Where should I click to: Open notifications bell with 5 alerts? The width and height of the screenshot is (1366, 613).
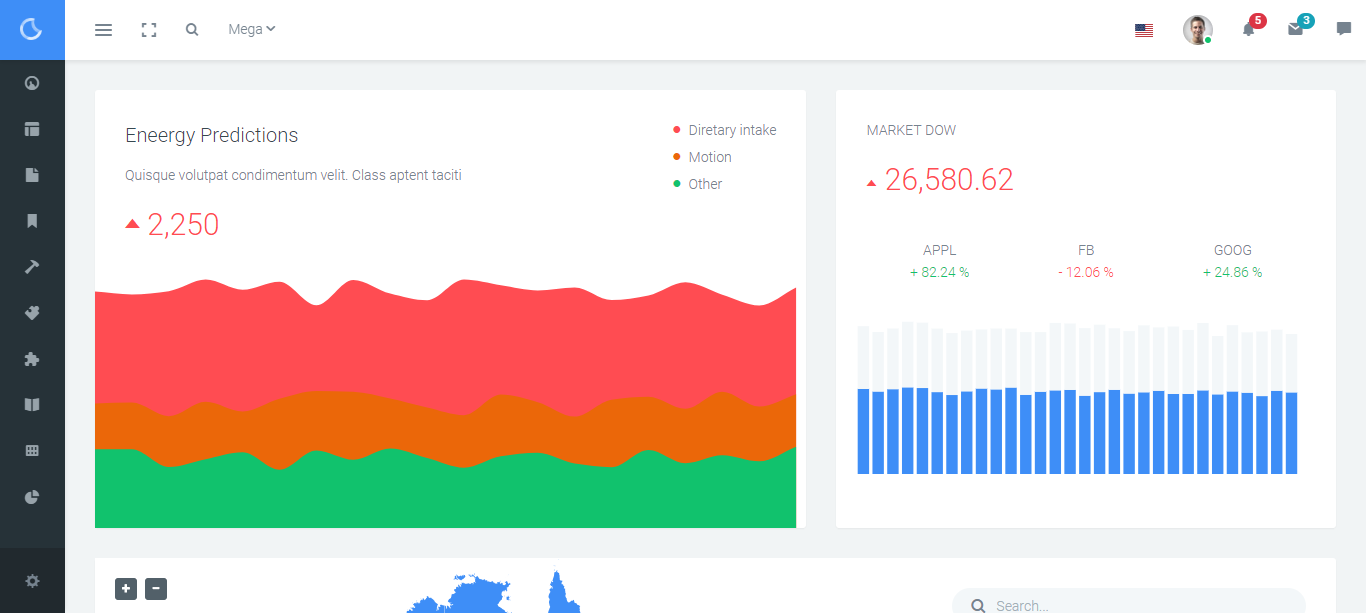tap(1249, 29)
